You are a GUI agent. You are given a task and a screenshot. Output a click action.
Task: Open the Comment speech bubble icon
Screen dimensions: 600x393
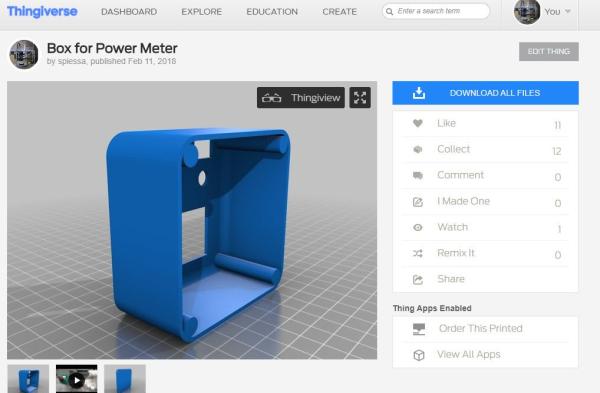[x=418, y=175]
